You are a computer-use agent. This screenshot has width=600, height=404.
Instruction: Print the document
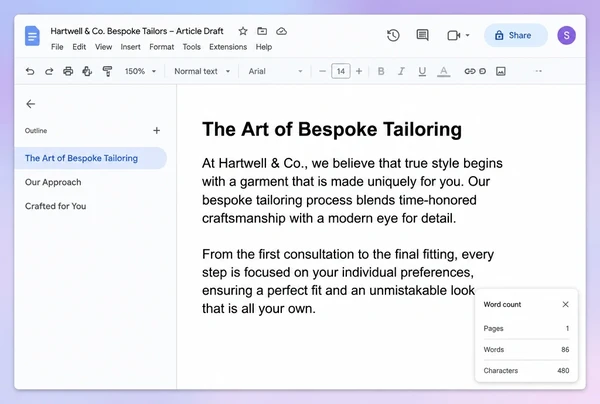click(68, 71)
